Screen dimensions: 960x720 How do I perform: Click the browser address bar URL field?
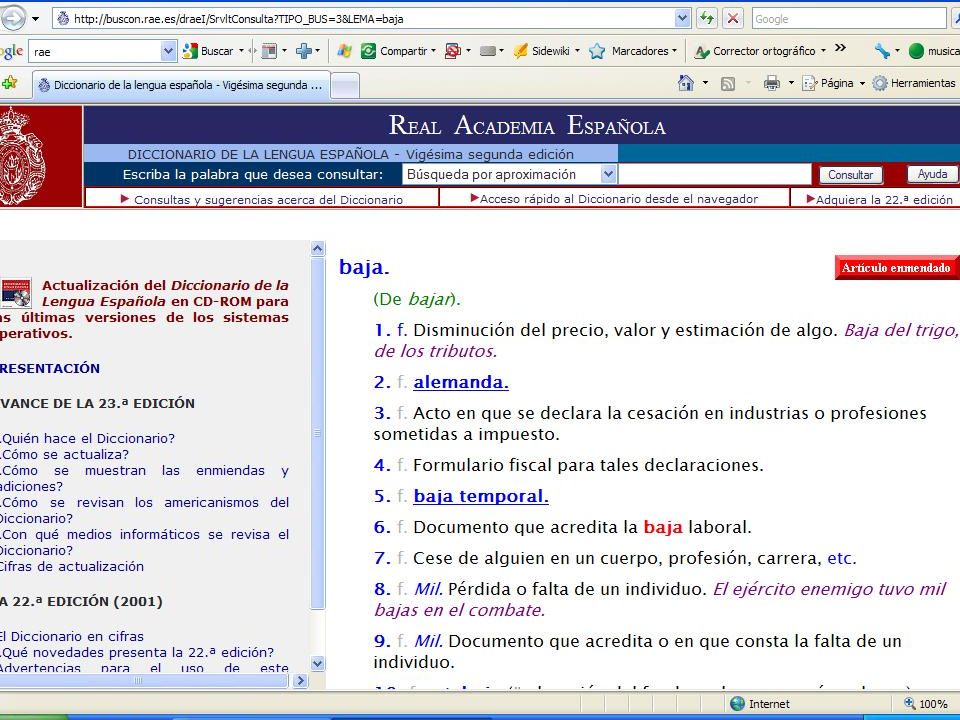point(372,19)
